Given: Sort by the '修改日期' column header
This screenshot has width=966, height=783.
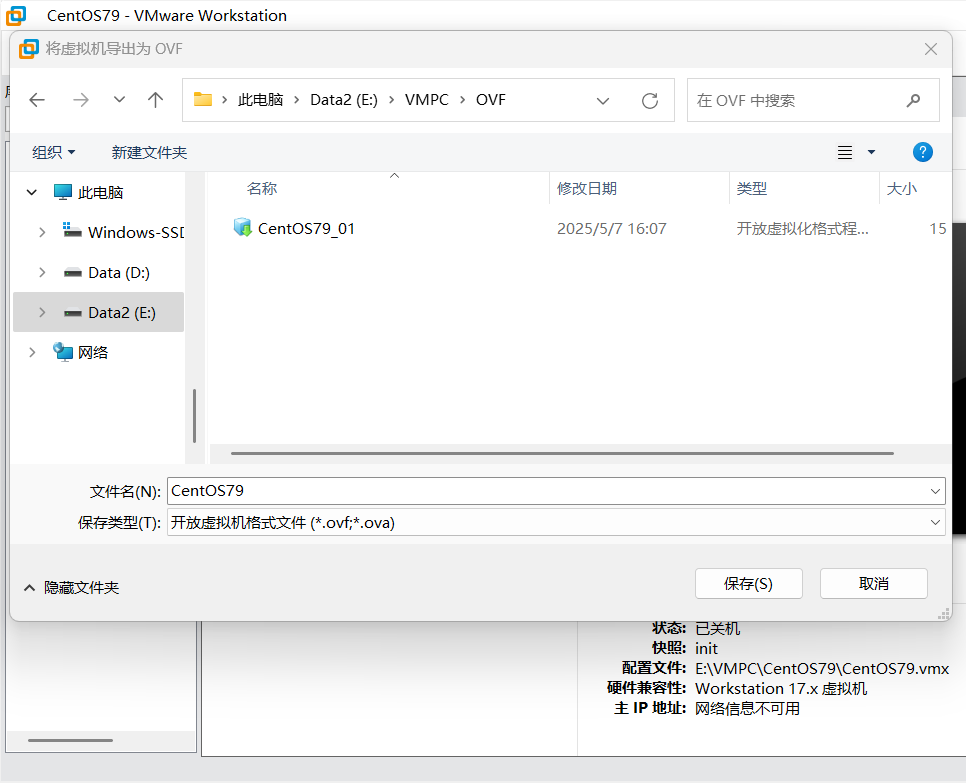Looking at the screenshot, I should [x=586, y=189].
